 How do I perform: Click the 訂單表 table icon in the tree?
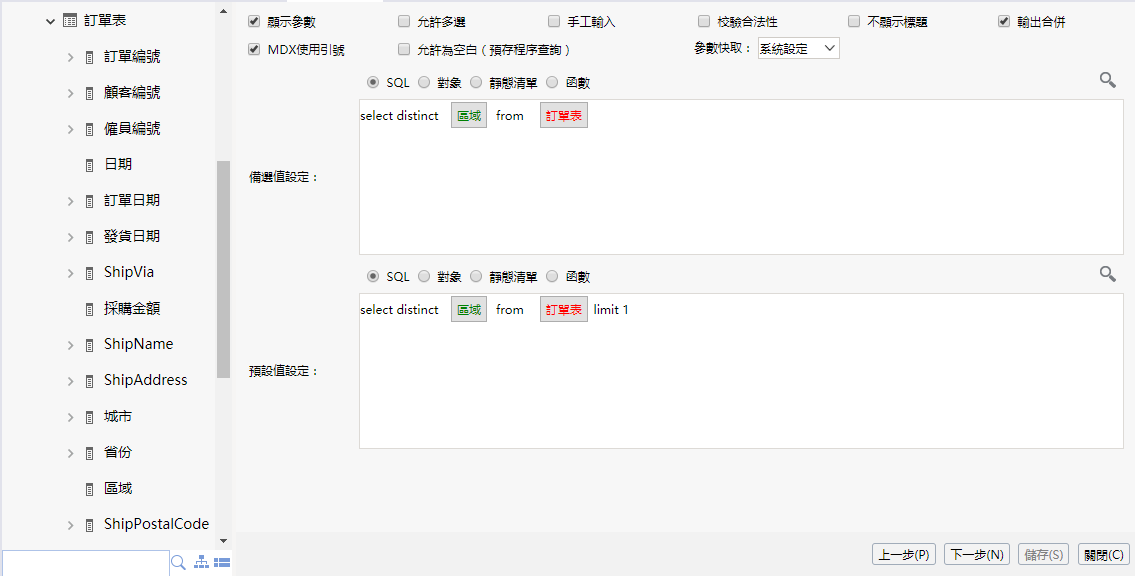click(x=70, y=20)
